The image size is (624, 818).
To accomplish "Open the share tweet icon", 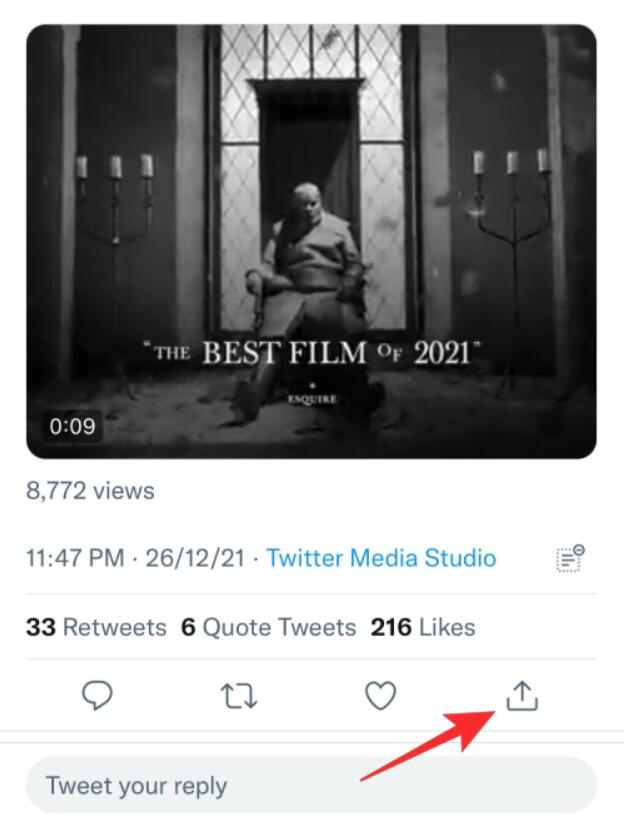I will [x=521, y=696].
